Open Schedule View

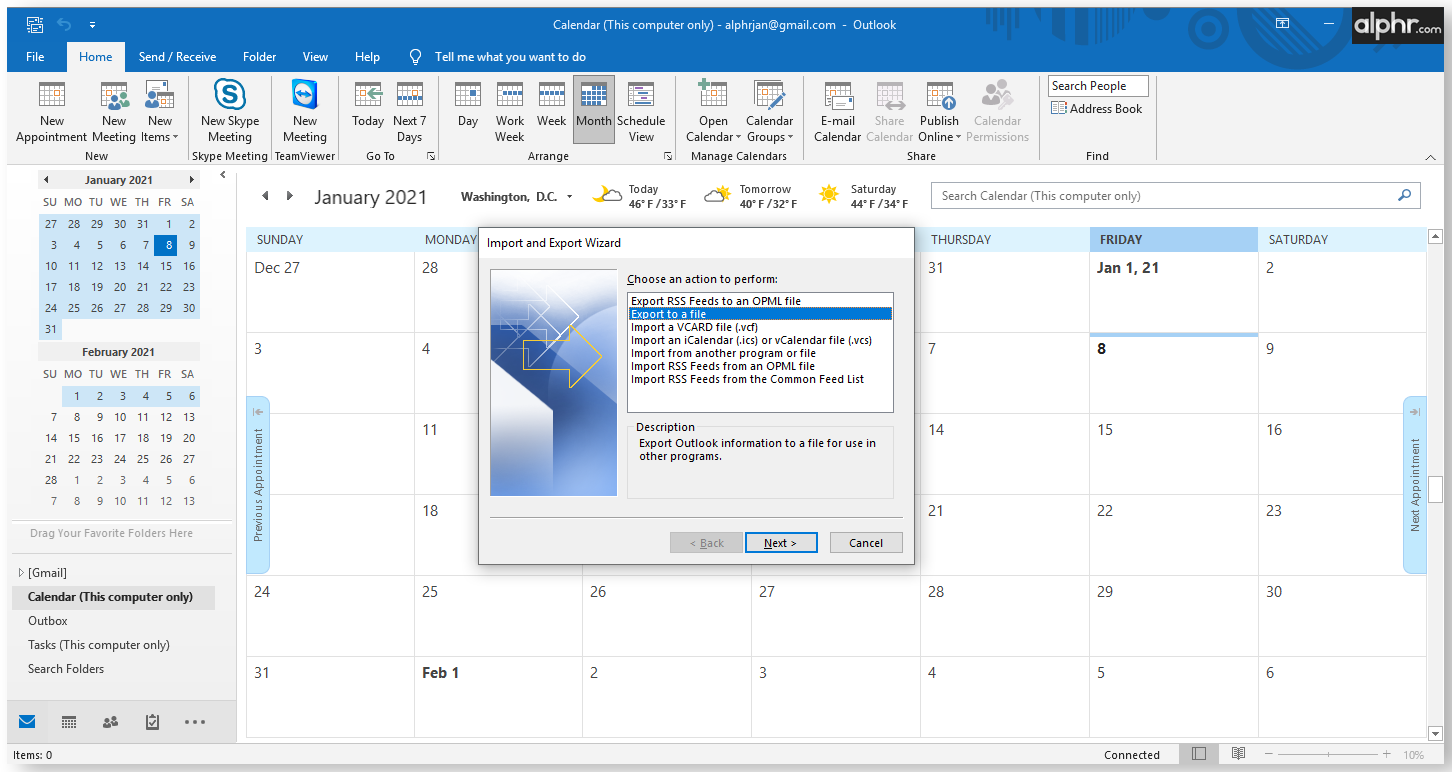pos(641,112)
